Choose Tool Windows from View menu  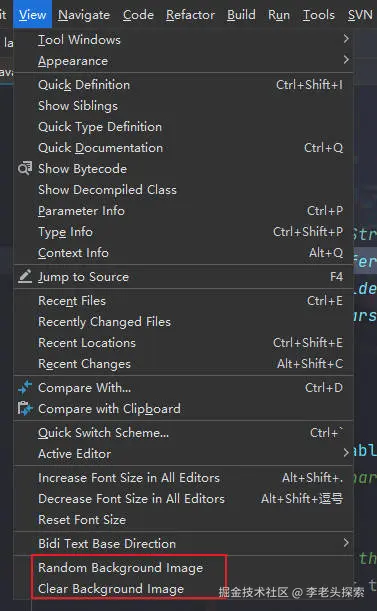click(x=184, y=40)
